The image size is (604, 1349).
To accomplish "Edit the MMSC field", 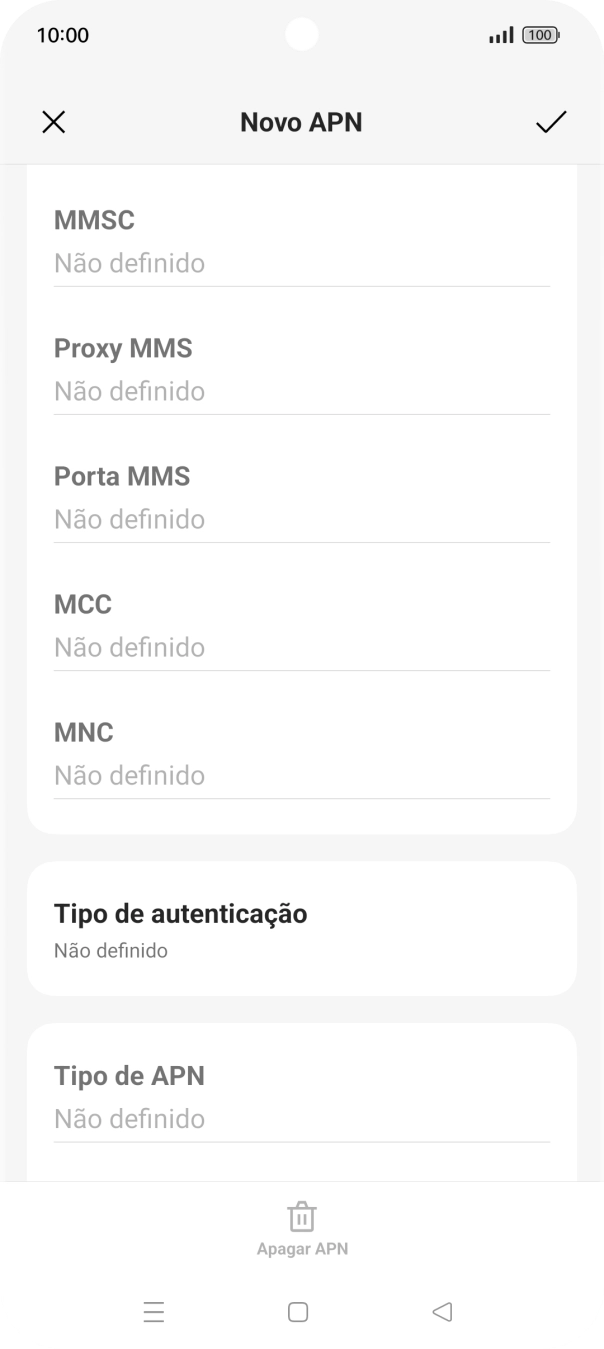I will pos(301,264).
